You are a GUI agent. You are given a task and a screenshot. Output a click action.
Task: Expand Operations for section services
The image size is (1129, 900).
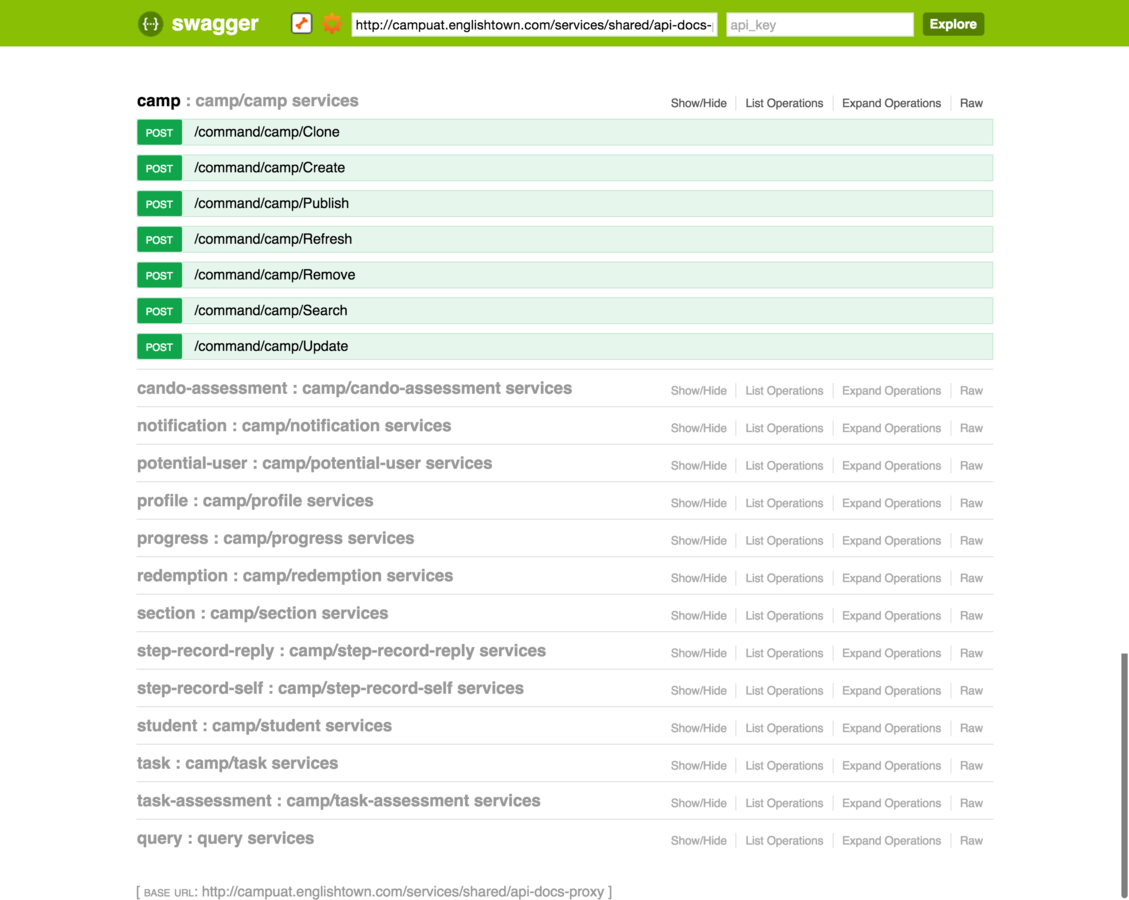[891, 615]
